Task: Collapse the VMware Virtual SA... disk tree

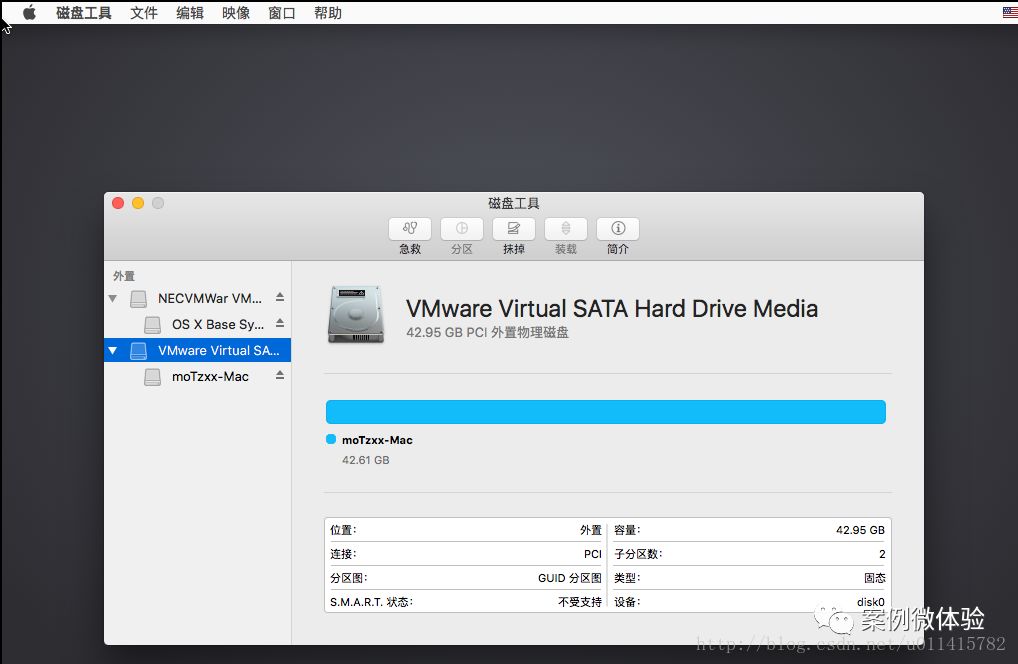Action: pyautogui.click(x=113, y=350)
